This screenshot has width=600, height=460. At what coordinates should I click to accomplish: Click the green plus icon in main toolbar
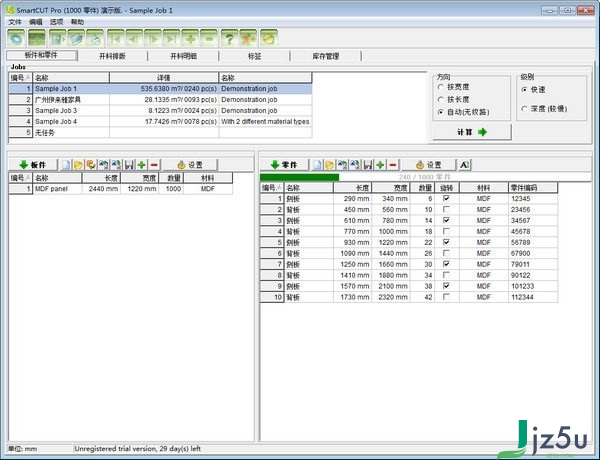[x=191, y=38]
